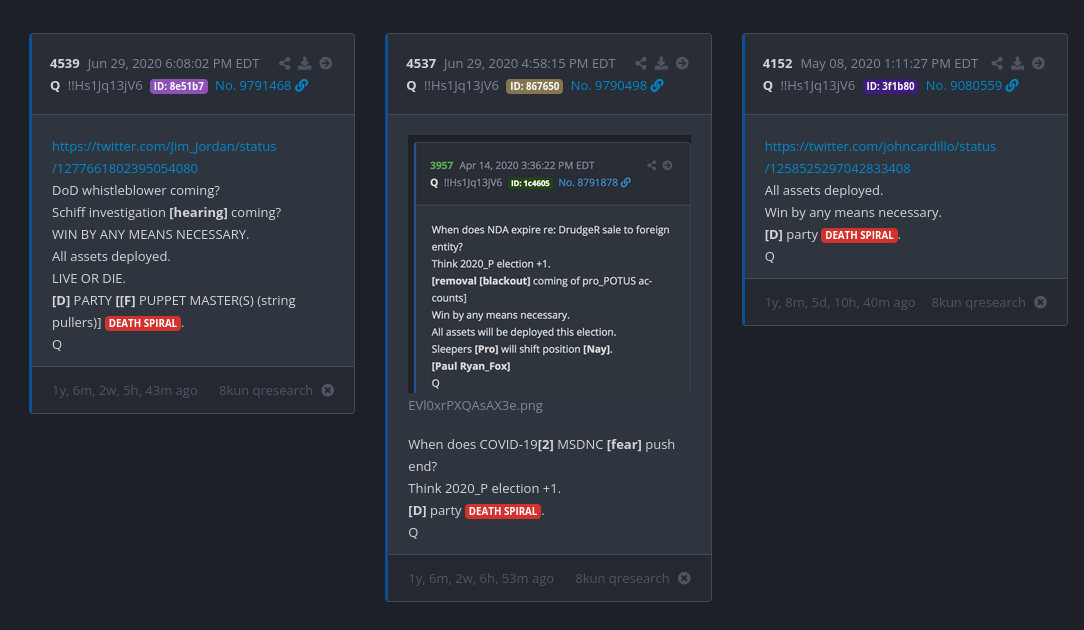
Task: Click the ID: 3f1b80 badge
Action: click(x=890, y=86)
